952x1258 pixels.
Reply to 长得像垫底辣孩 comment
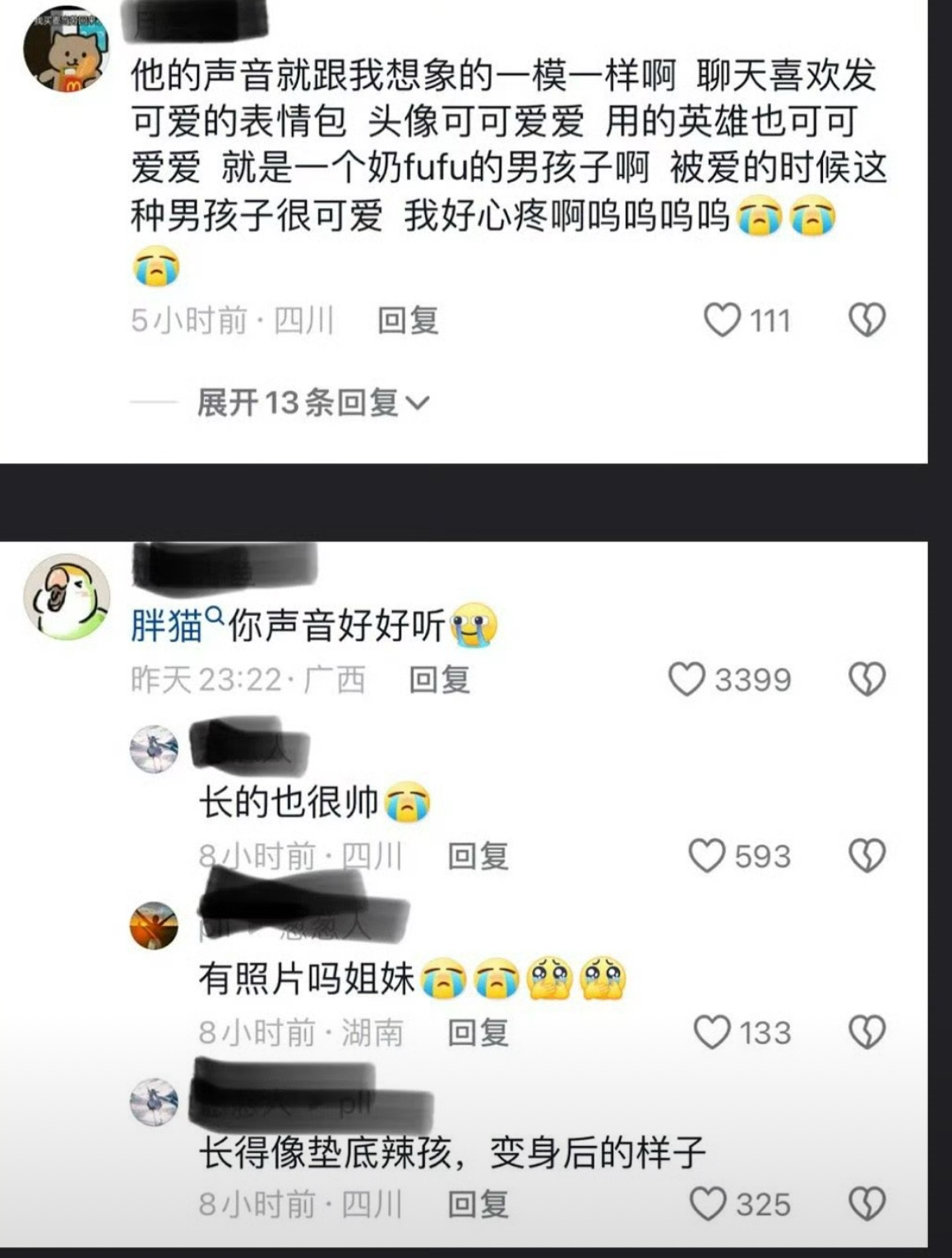click(x=478, y=1204)
